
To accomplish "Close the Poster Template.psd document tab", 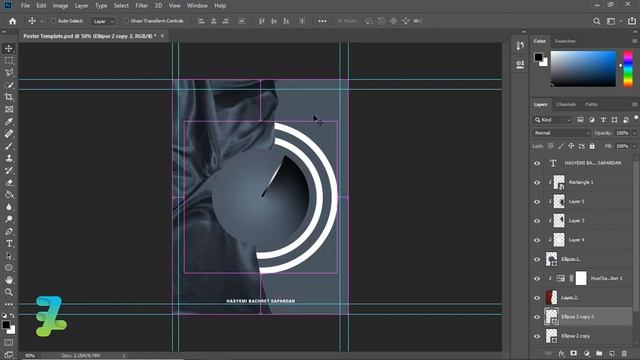I will (x=162, y=36).
